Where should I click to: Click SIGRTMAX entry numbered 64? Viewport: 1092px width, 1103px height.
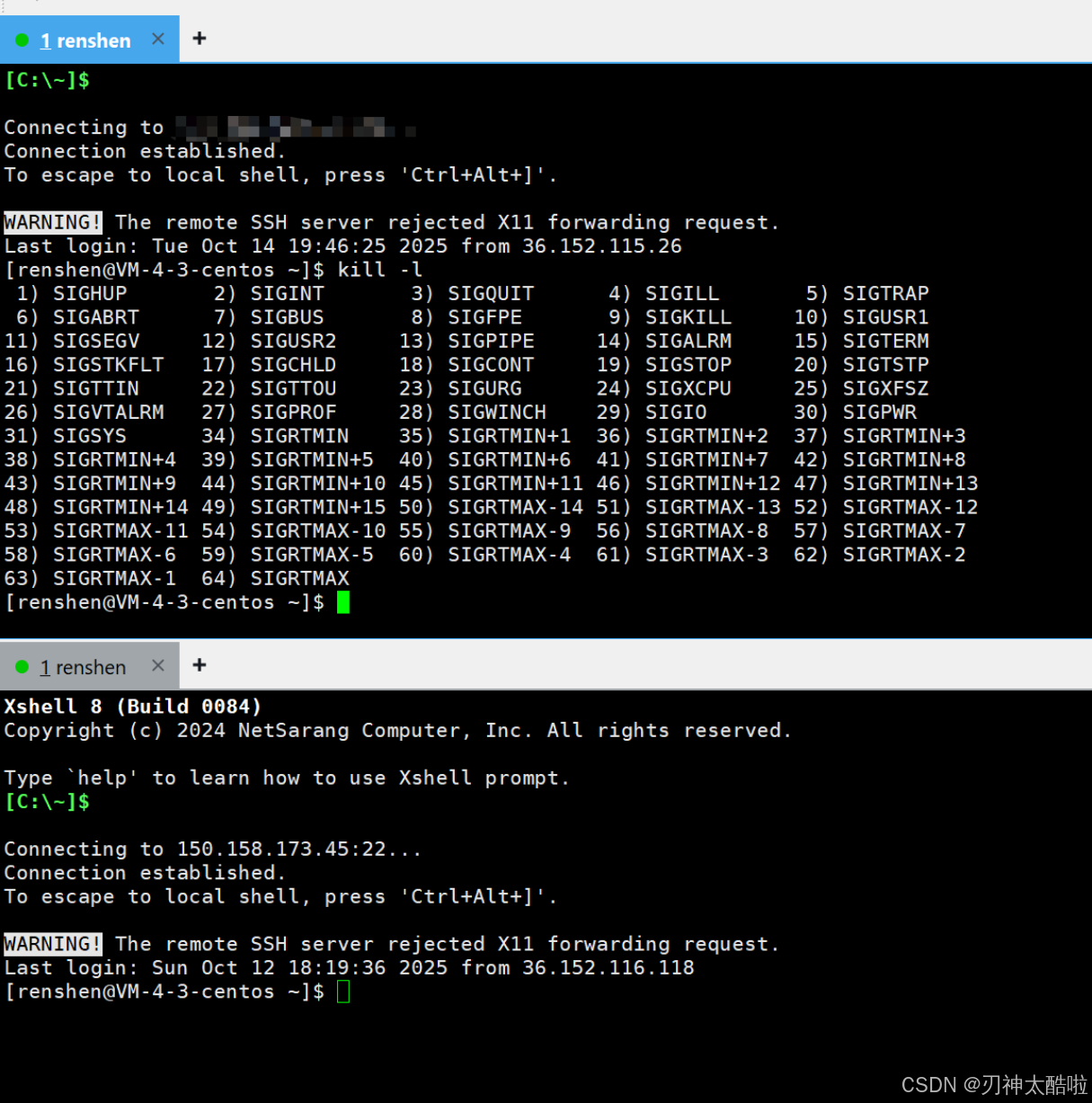pos(299,578)
